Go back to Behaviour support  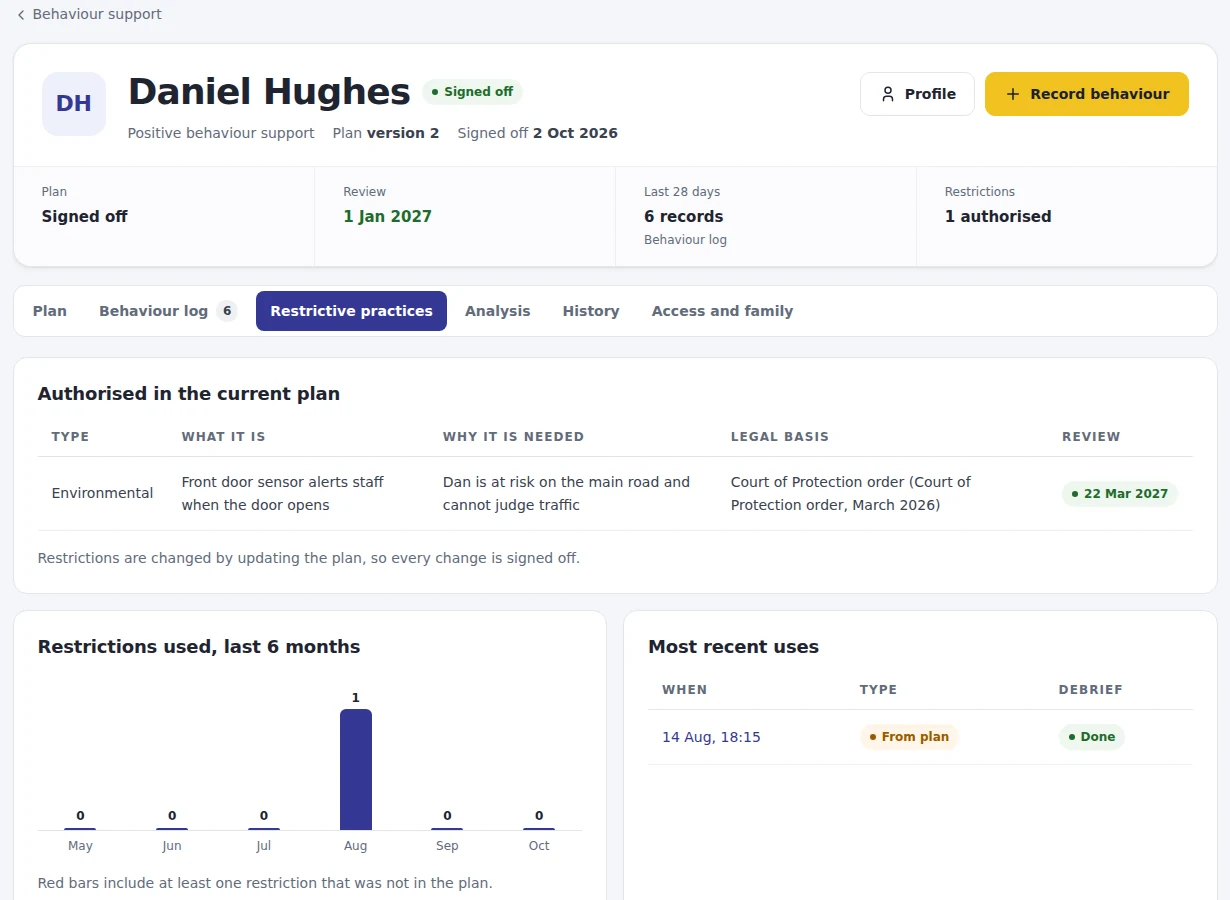(88, 14)
